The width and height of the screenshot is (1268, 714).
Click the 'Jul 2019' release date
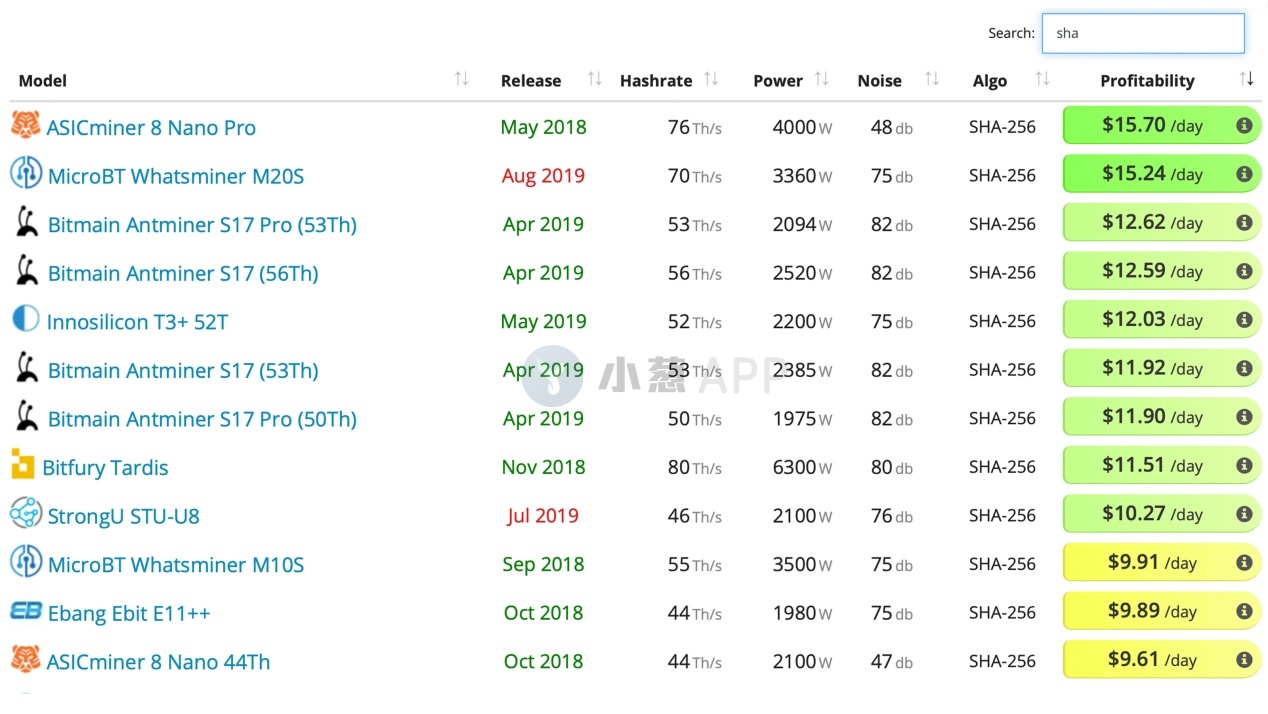[543, 516]
